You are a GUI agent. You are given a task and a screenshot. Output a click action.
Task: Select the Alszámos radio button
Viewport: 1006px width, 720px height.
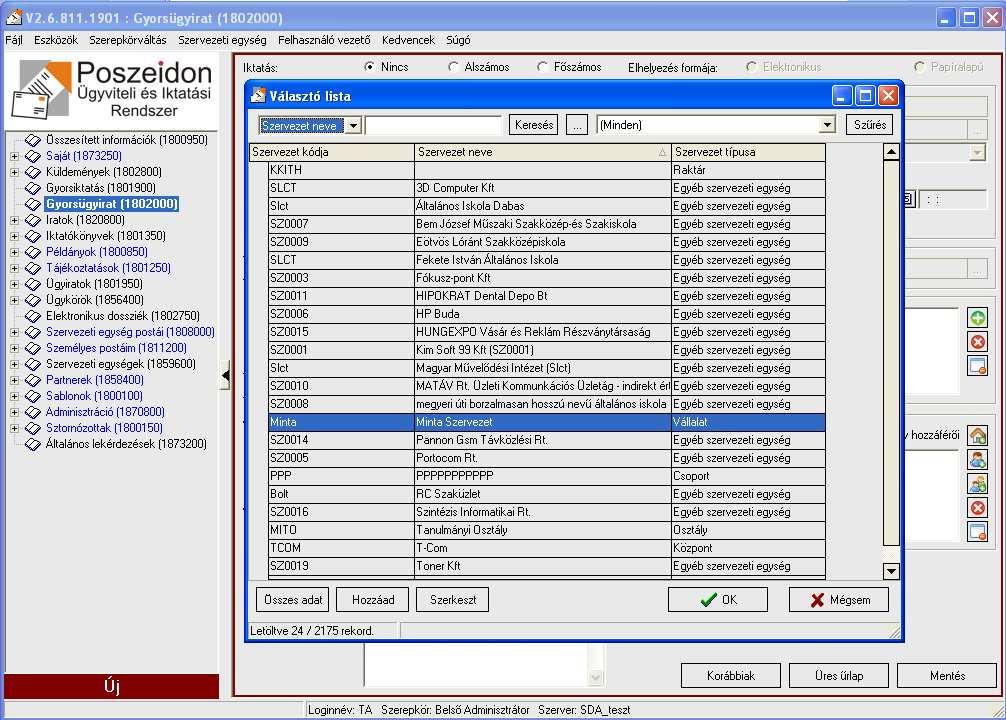coord(454,67)
